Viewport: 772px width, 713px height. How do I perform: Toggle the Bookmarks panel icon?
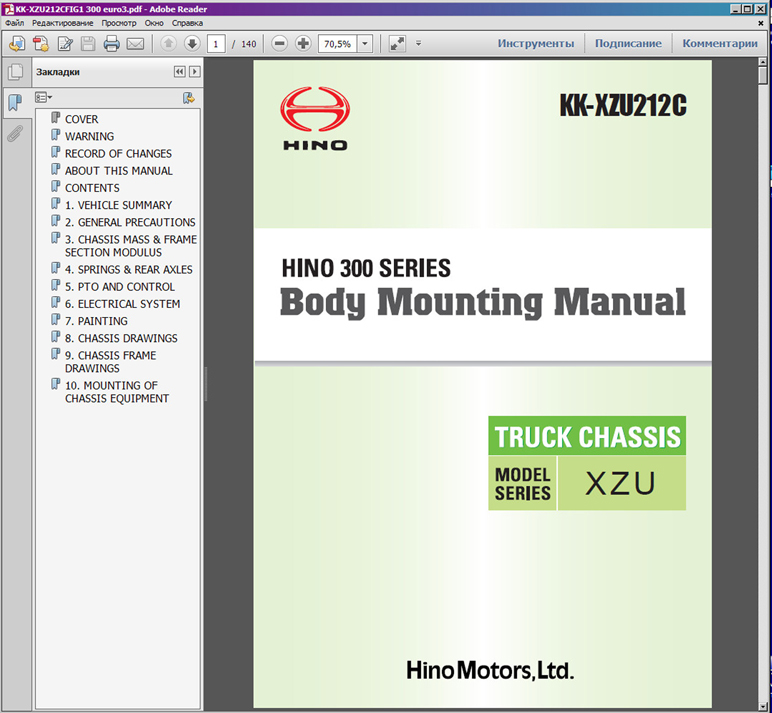point(15,102)
